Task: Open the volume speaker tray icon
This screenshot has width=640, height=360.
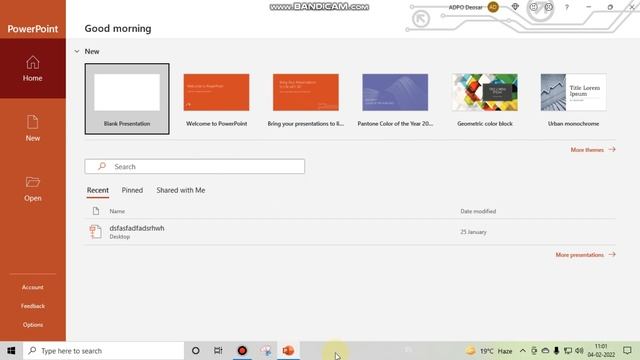Action: click(579, 351)
